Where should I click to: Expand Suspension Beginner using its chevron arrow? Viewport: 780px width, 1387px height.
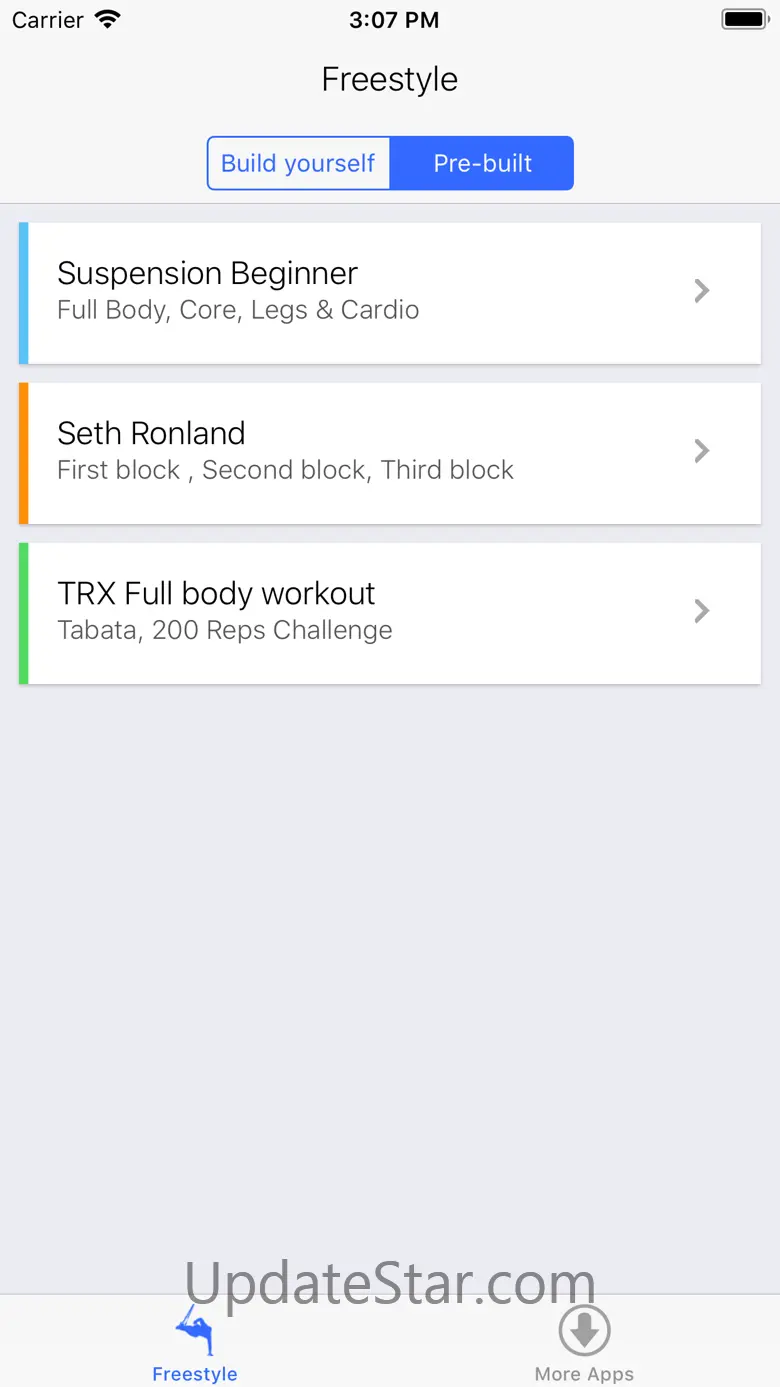tap(702, 291)
